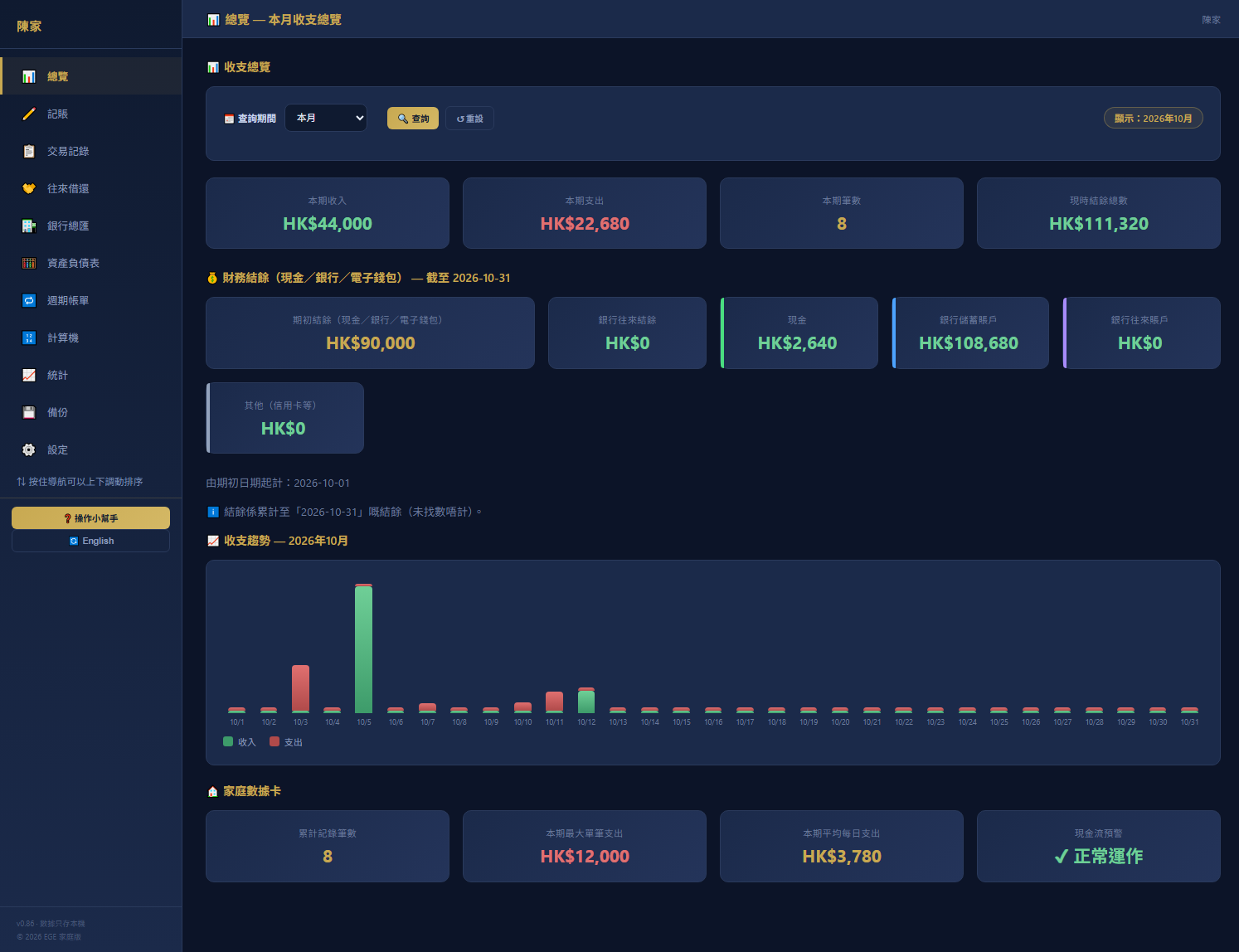Click the money bag icon beside 財務結餘
1239x952 pixels.
(212, 278)
